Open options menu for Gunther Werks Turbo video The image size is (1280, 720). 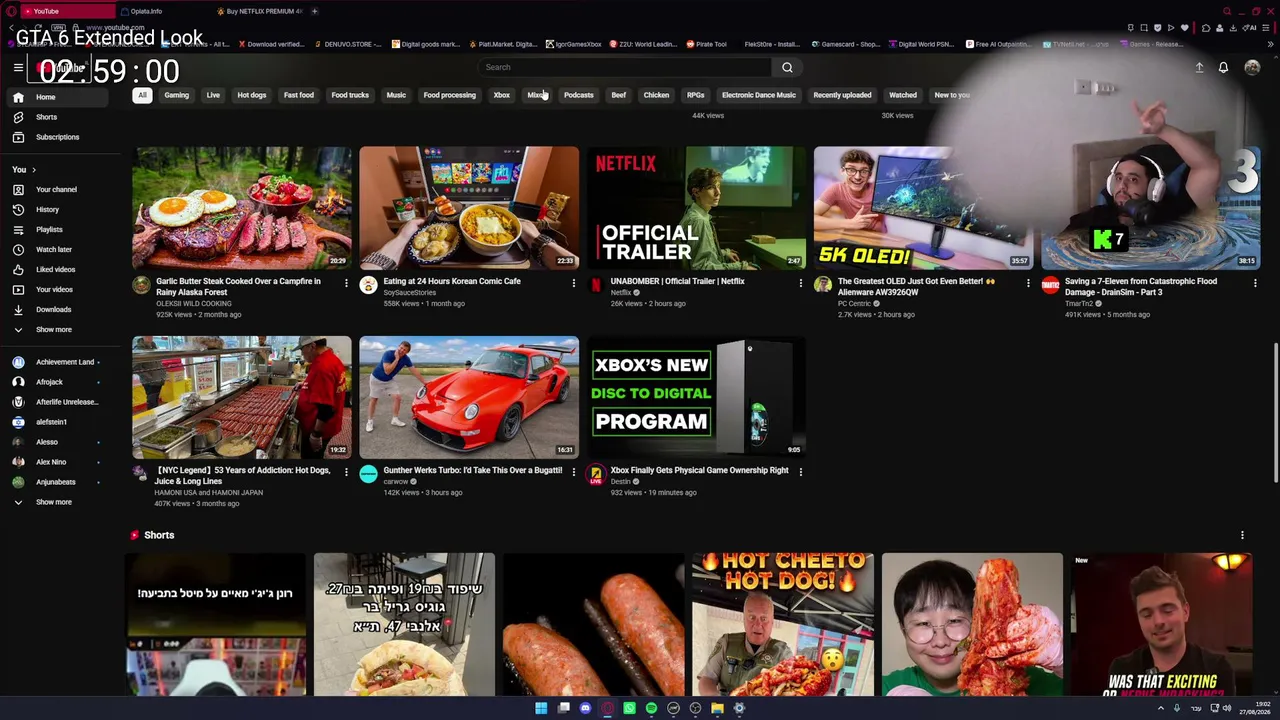coord(573,473)
